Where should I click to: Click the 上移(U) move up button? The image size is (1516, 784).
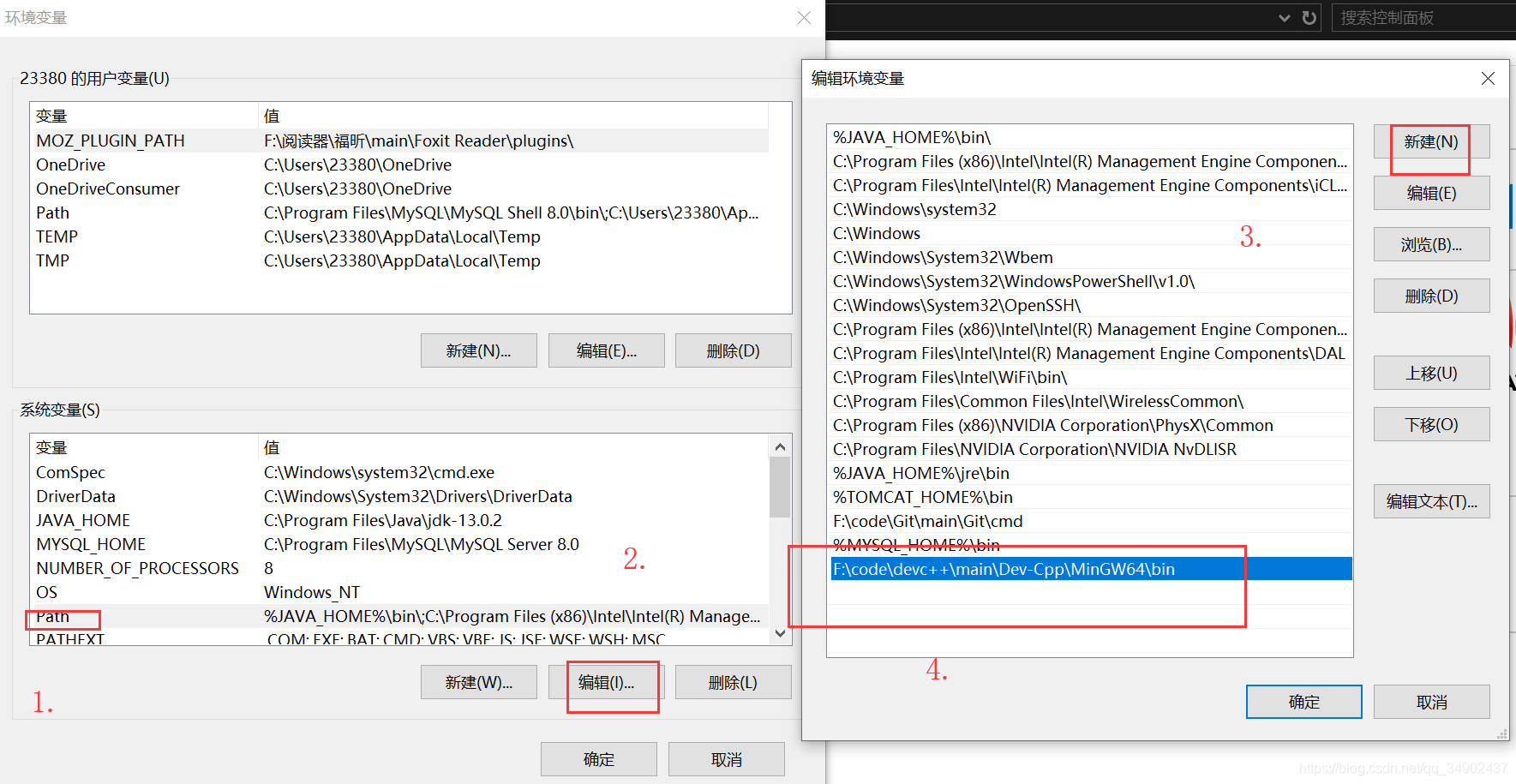(x=1431, y=373)
